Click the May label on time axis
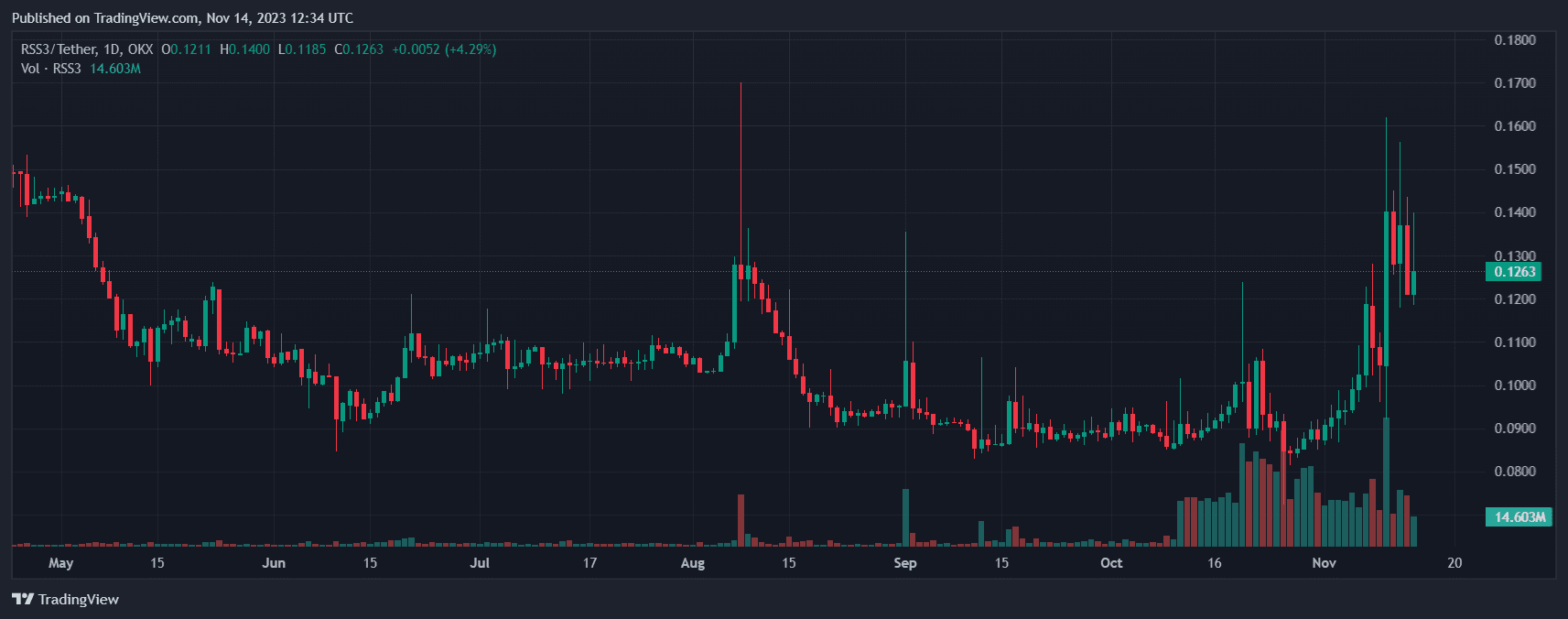This screenshot has width=1568, height=619. click(x=60, y=562)
